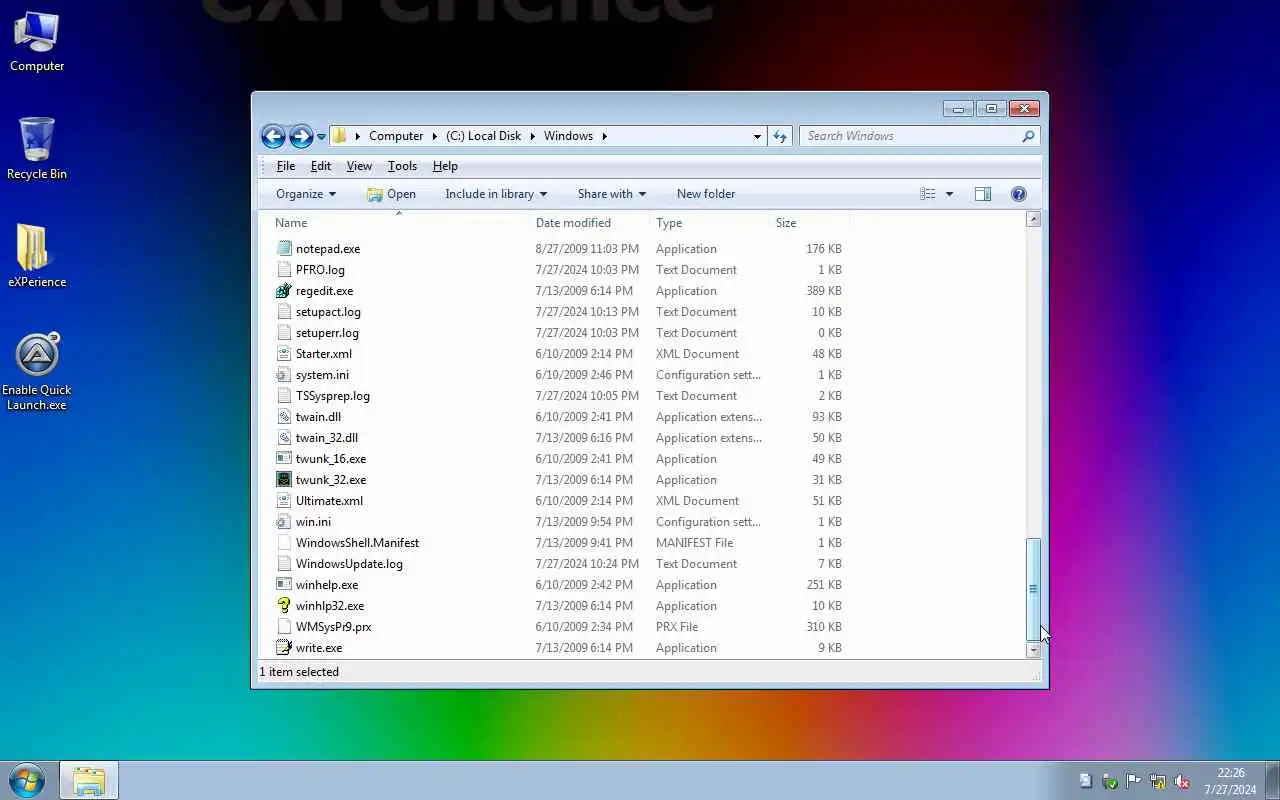Screen dimensions: 1280x800
Task: Click the vertical scrollbar thumb
Action: 1034,589
